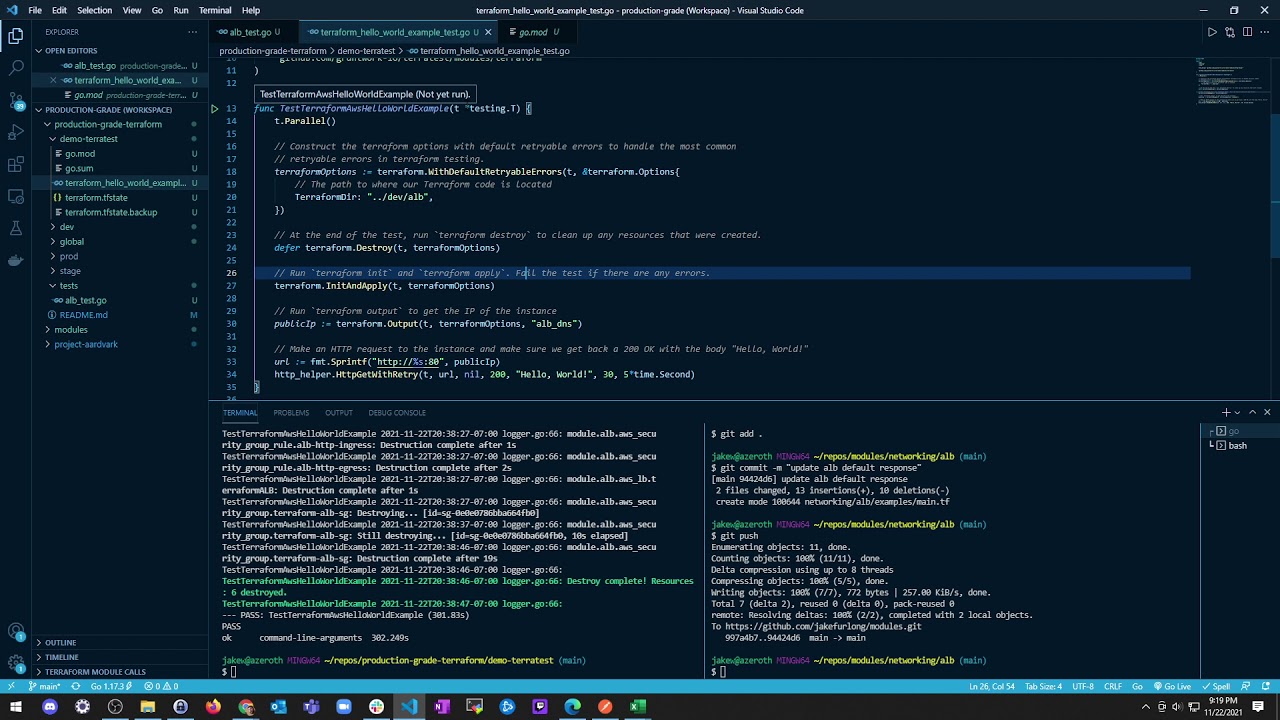Open the Explorer view in activity bar
The height and width of the screenshot is (720, 1280).
point(16,36)
